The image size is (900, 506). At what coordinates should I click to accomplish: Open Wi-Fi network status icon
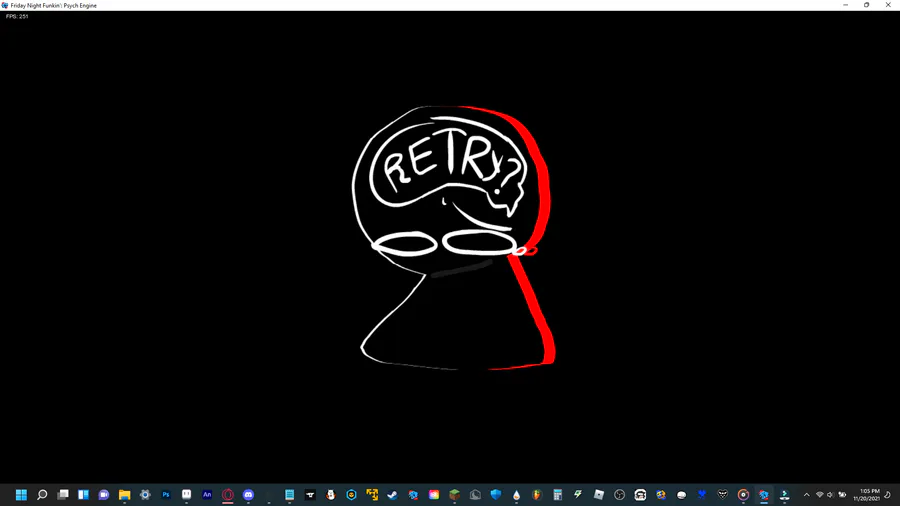[x=820, y=495]
